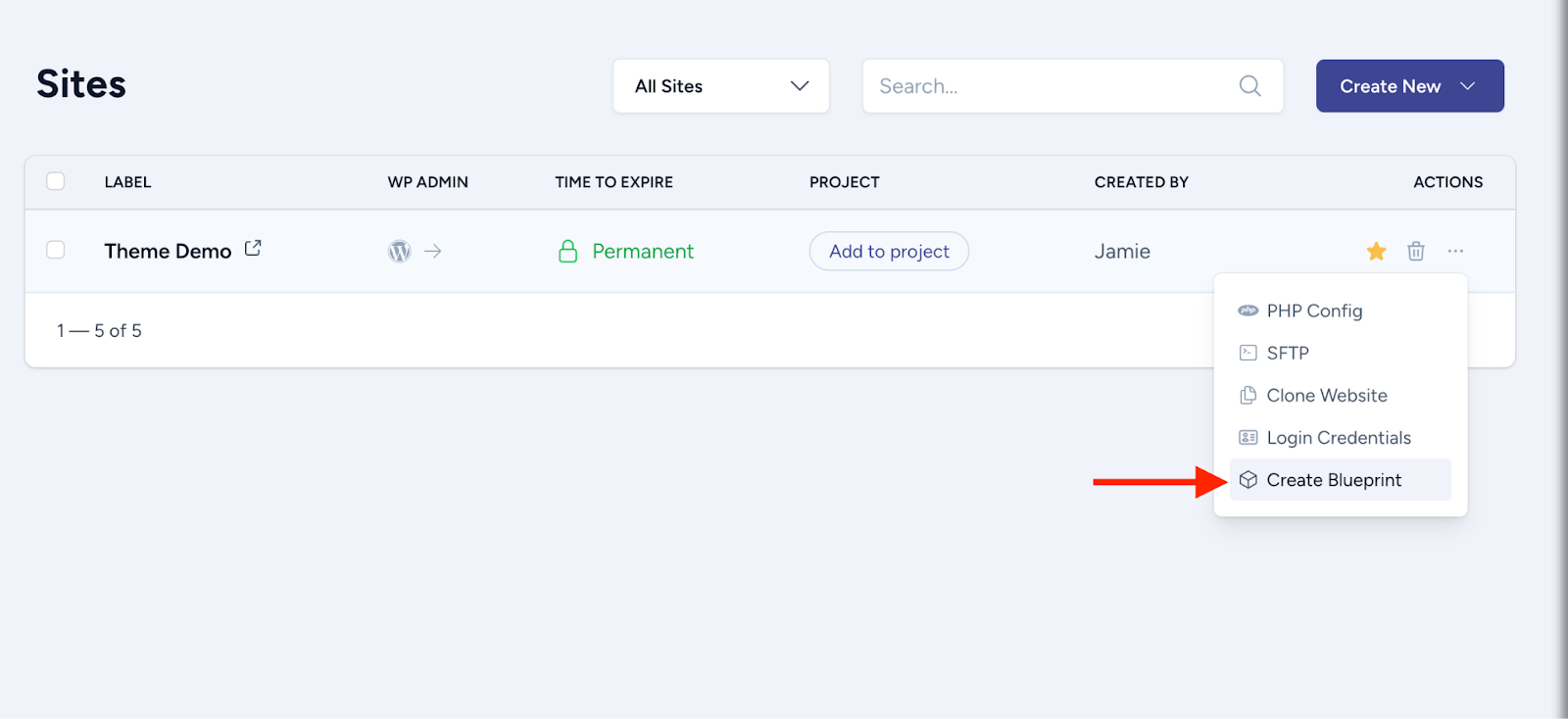The image size is (1568, 719).
Task: Select PHP Config from the menu
Action: point(1313,311)
